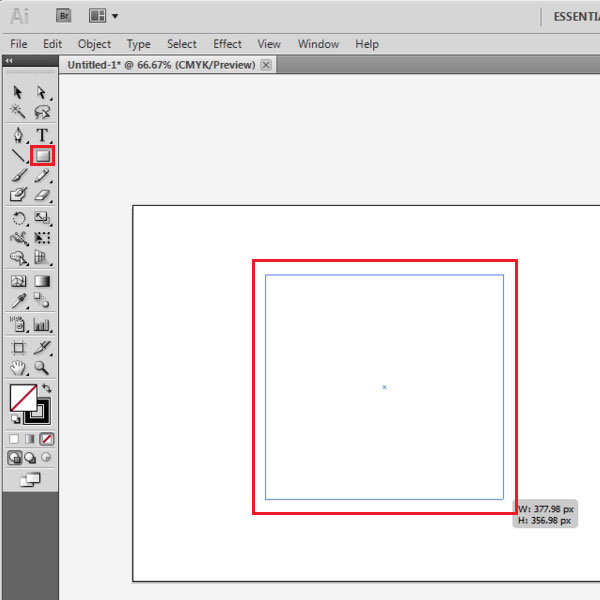Select the Direct Selection tool white arrow
Image resolution: width=600 pixels, height=600 pixels.
tap(41, 92)
